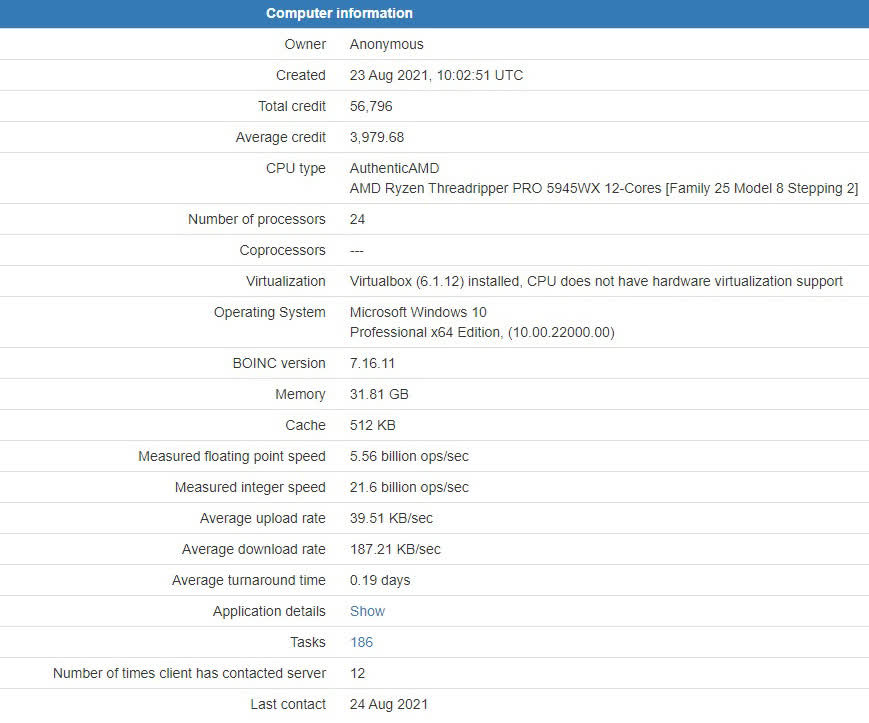Click the Average turnaround time 0.19 days
The height and width of the screenshot is (723, 869).
click(x=380, y=580)
